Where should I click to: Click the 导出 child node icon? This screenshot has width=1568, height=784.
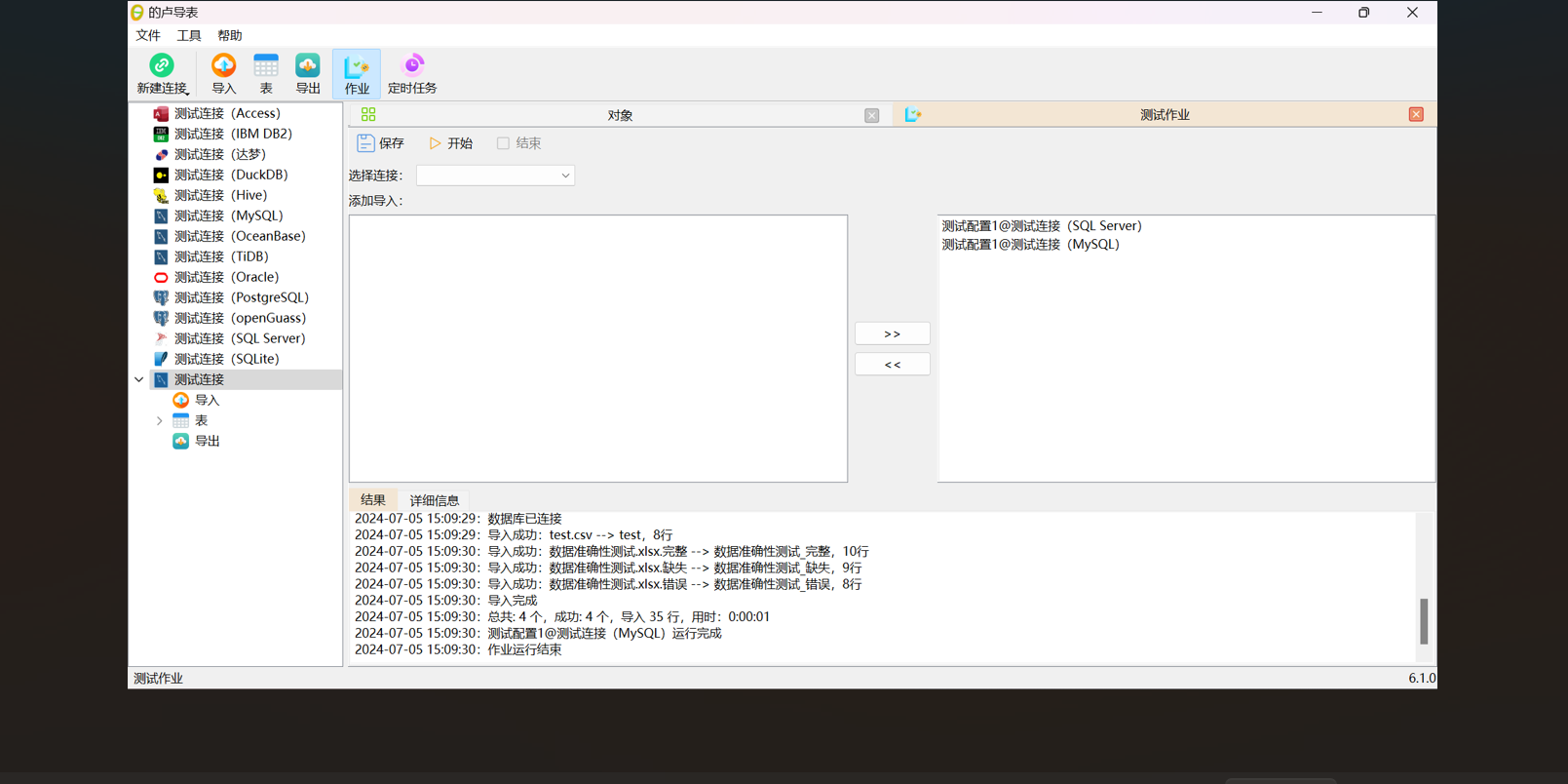[180, 441]
